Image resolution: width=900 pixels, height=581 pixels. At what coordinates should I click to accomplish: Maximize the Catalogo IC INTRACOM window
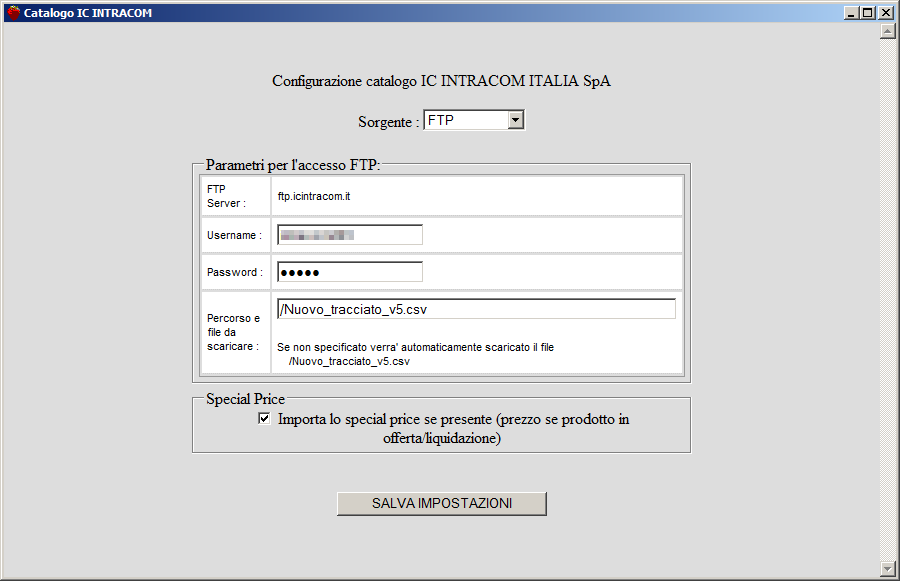point(868,13)
